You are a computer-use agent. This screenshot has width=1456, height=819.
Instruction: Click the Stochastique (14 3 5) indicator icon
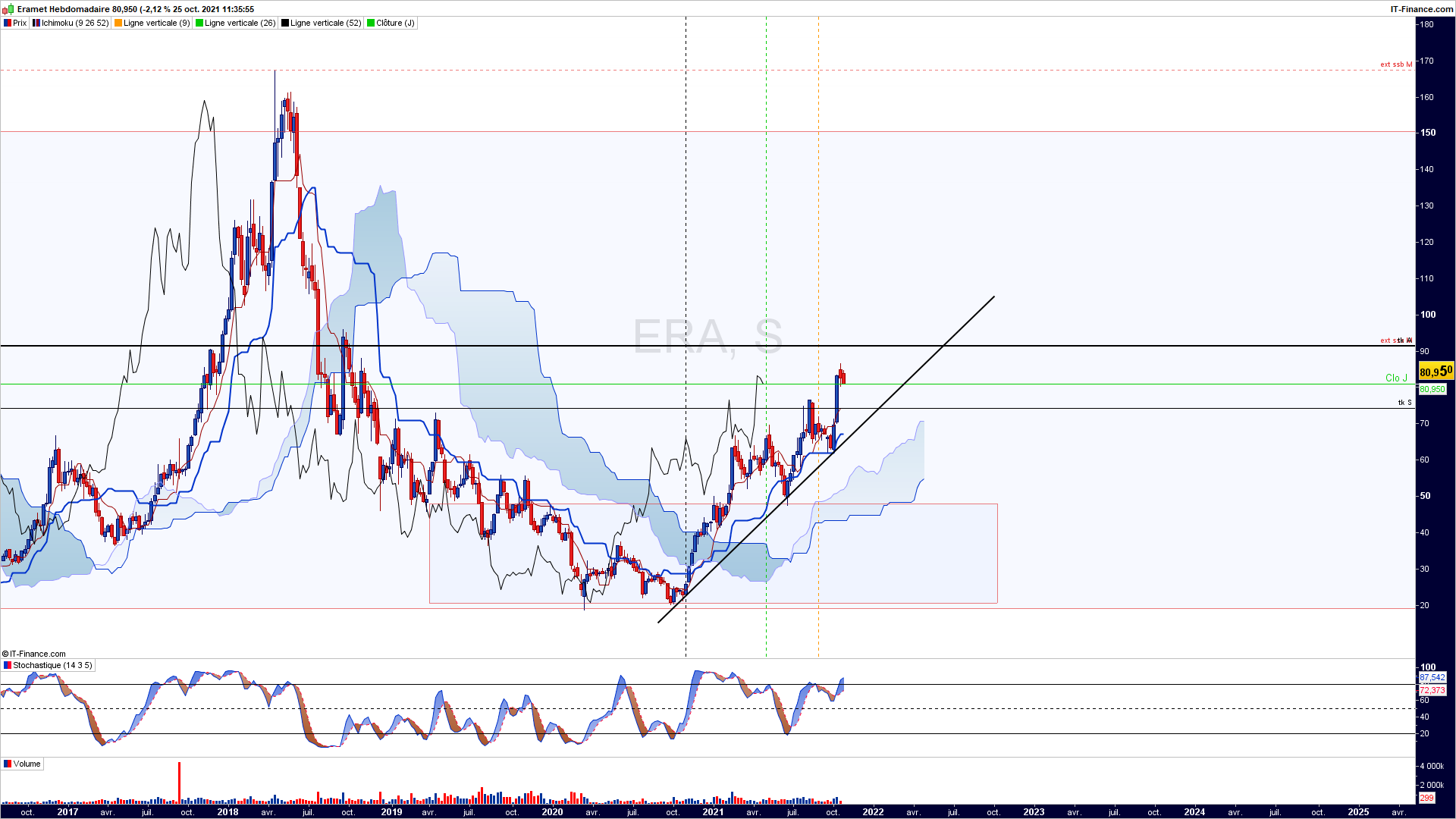(x=8, y=666)
